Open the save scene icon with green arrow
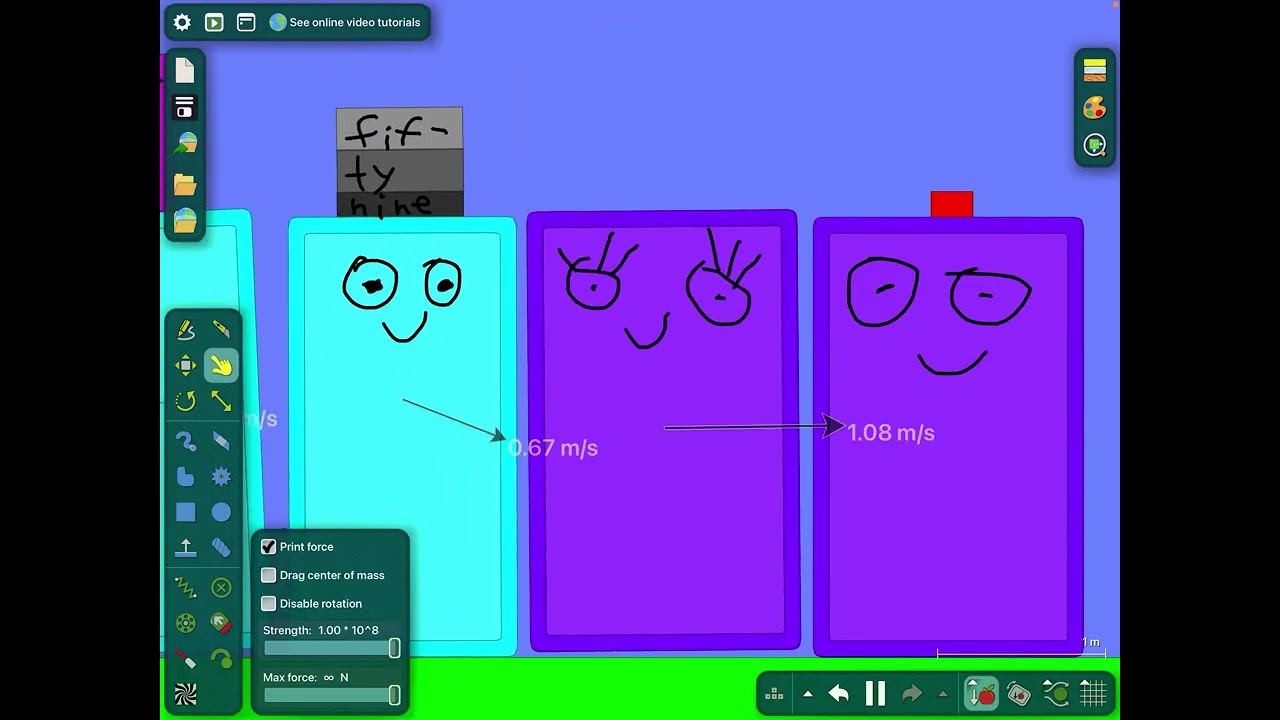 tap(185, 145)
